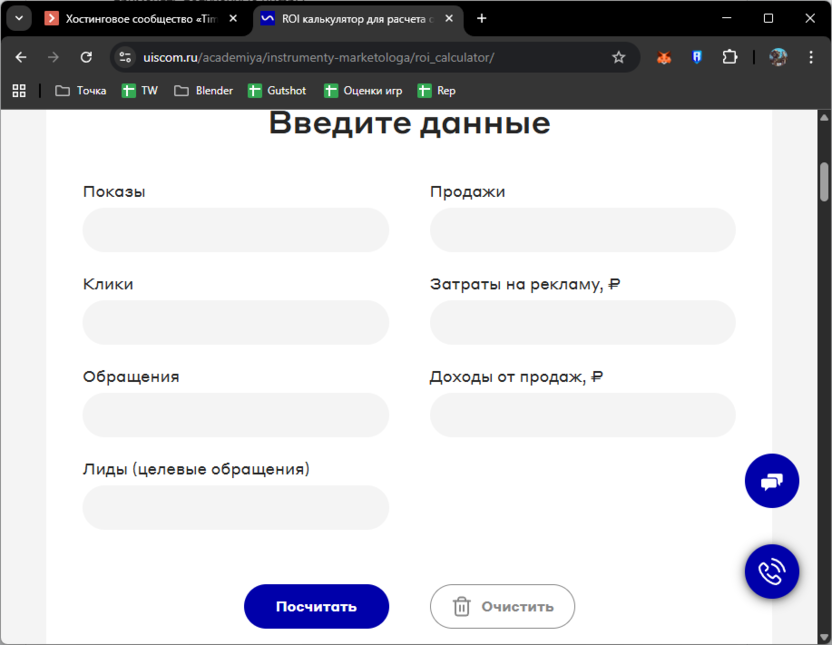Click the browser profile avatar

(777, 57)
